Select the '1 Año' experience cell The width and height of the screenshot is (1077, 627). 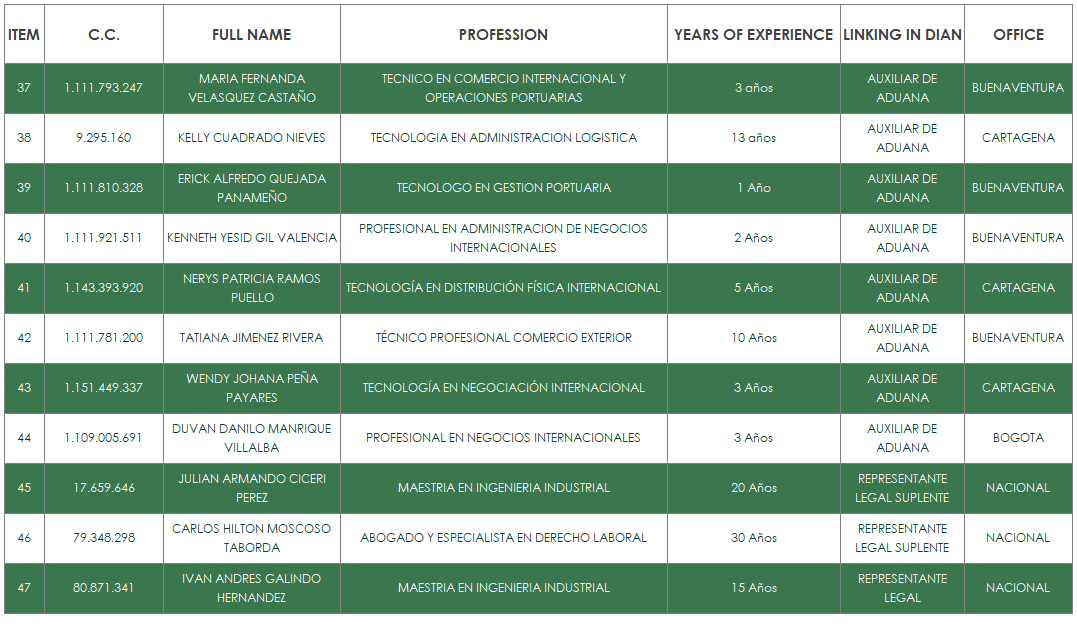point(753,188)
